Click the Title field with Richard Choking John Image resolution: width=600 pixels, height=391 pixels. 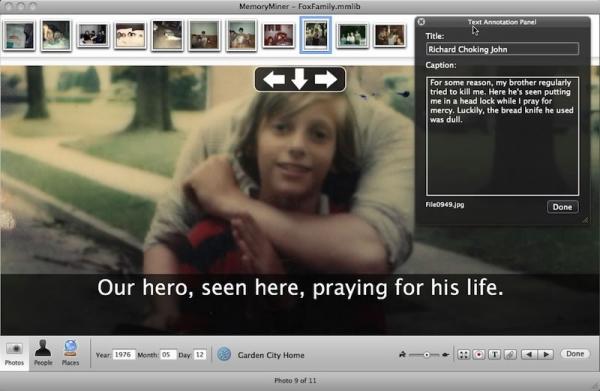pos(502,49)
